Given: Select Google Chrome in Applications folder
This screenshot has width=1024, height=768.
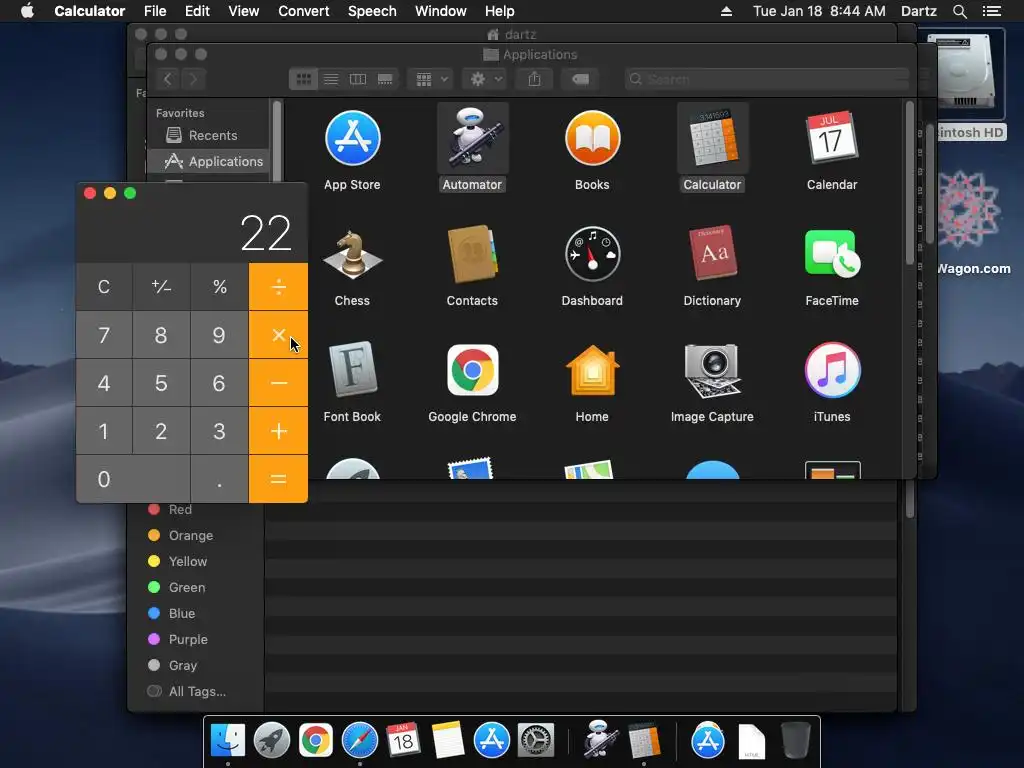Looking at the screenshot, I should point(472,370).
